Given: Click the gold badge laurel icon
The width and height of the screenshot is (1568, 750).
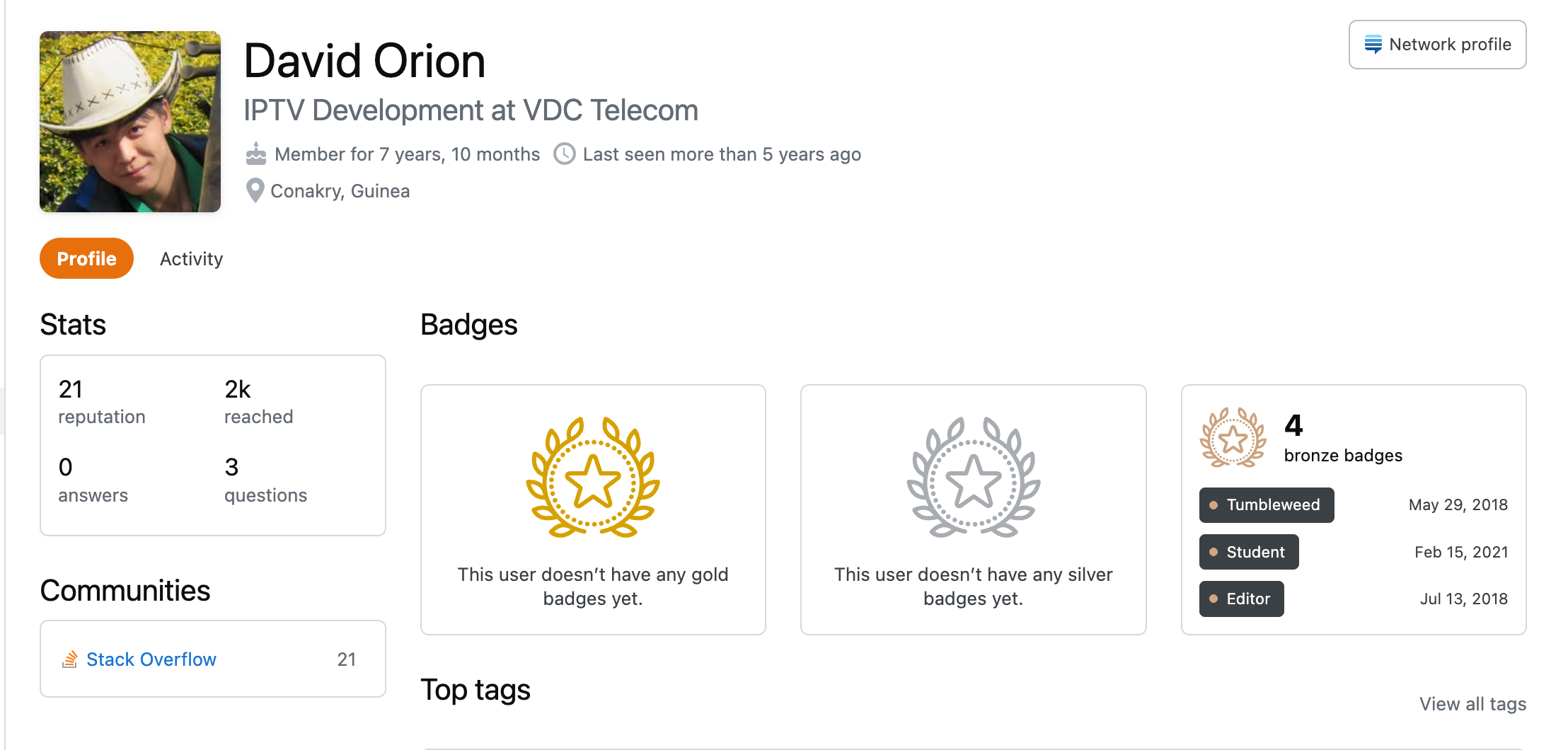Looking at the screenshot, I should (593, 477).
